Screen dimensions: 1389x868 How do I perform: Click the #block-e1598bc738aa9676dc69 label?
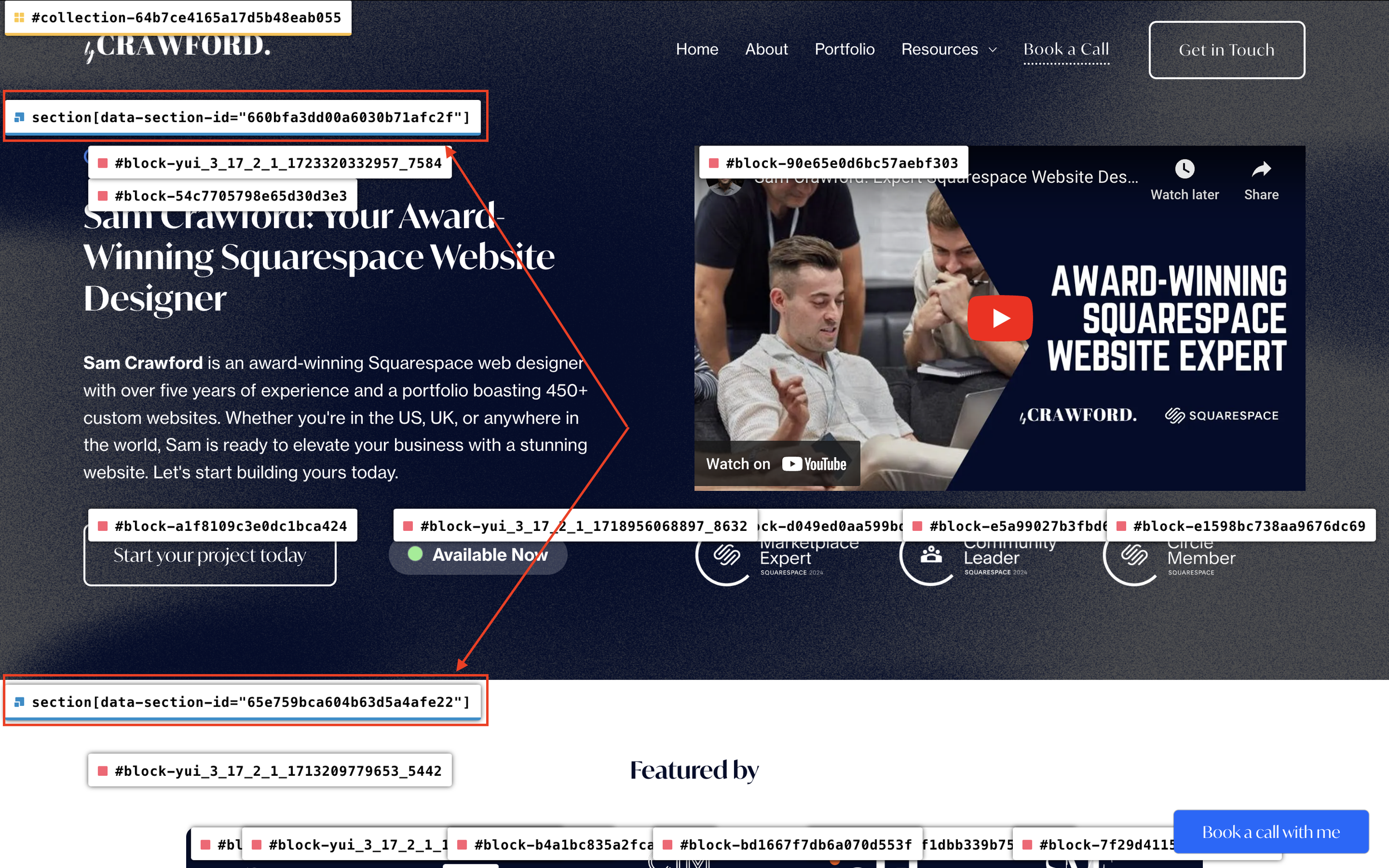(1241, 526)
